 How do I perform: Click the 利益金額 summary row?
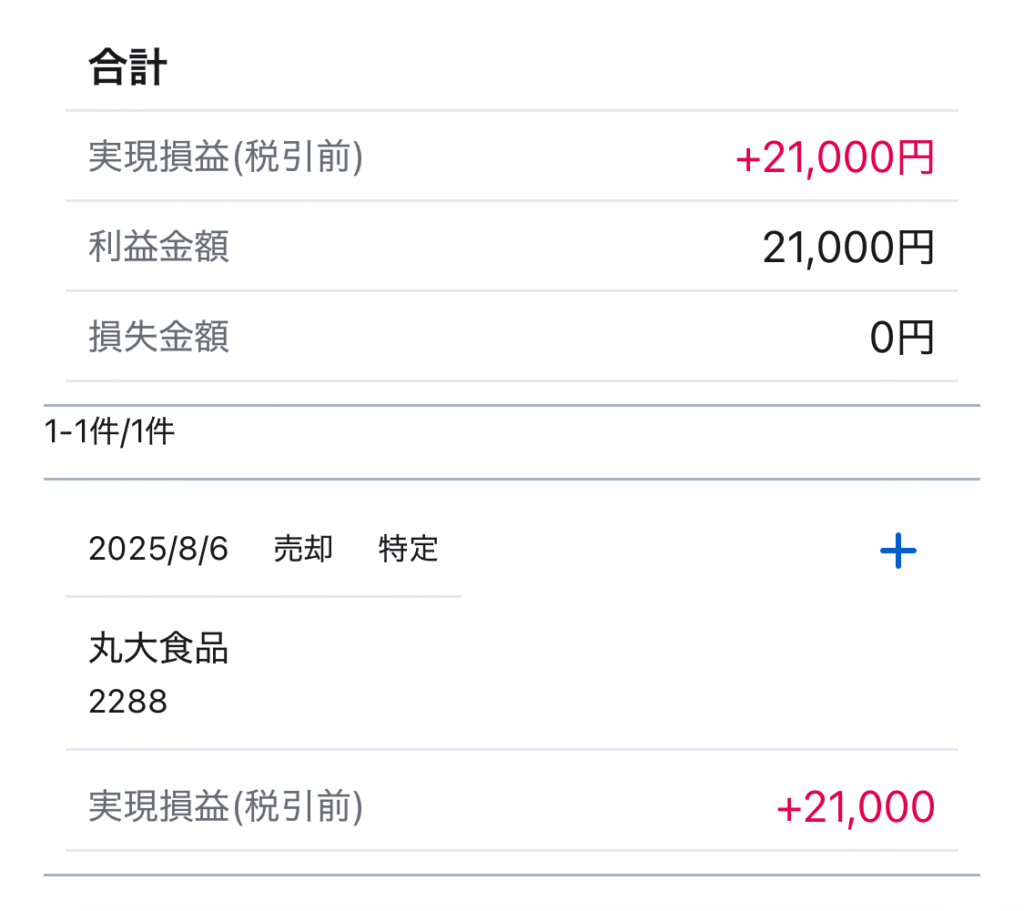pos(512,247)
